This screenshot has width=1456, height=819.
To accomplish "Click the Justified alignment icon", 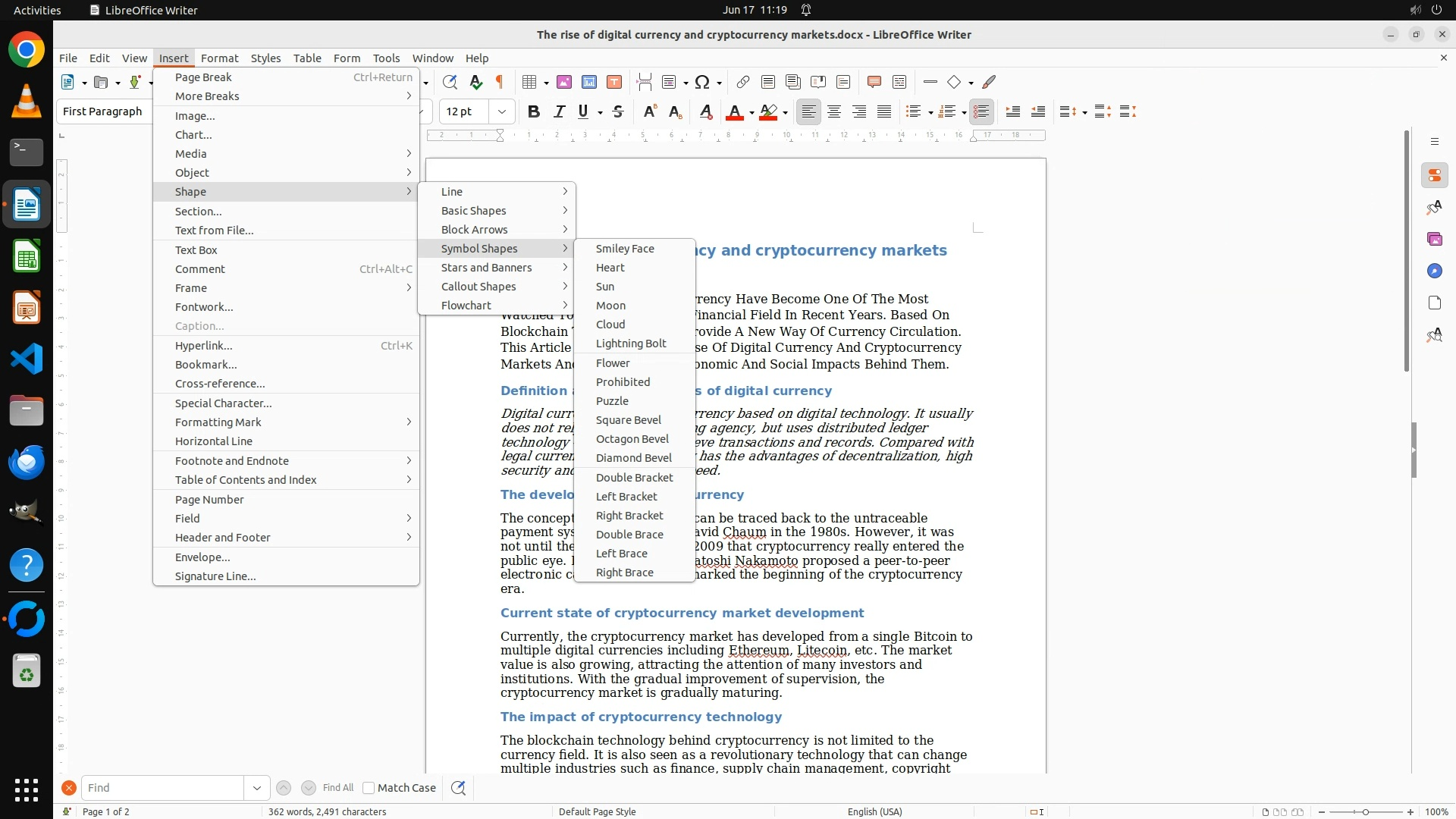I will coord(884,111).
